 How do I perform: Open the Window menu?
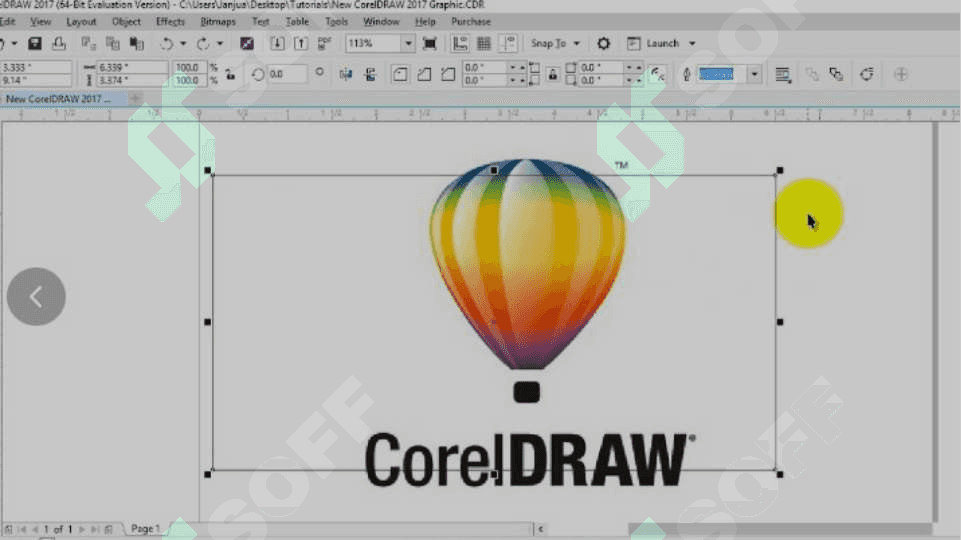tap(381, 21)
